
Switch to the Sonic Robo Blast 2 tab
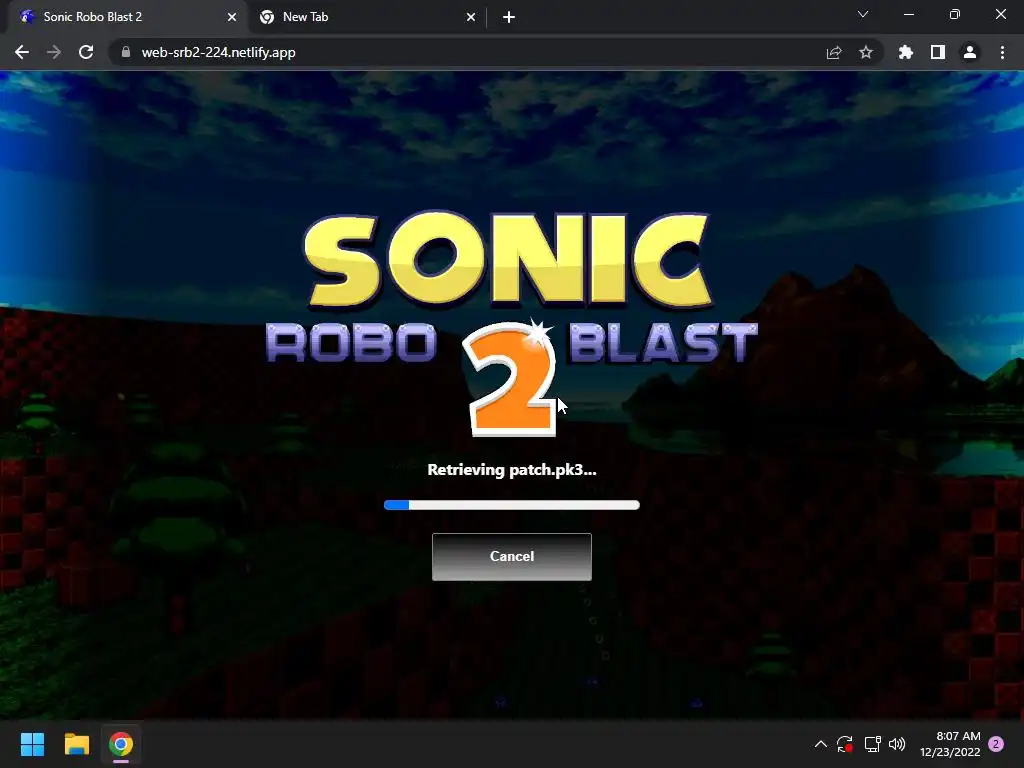[127, 17]
